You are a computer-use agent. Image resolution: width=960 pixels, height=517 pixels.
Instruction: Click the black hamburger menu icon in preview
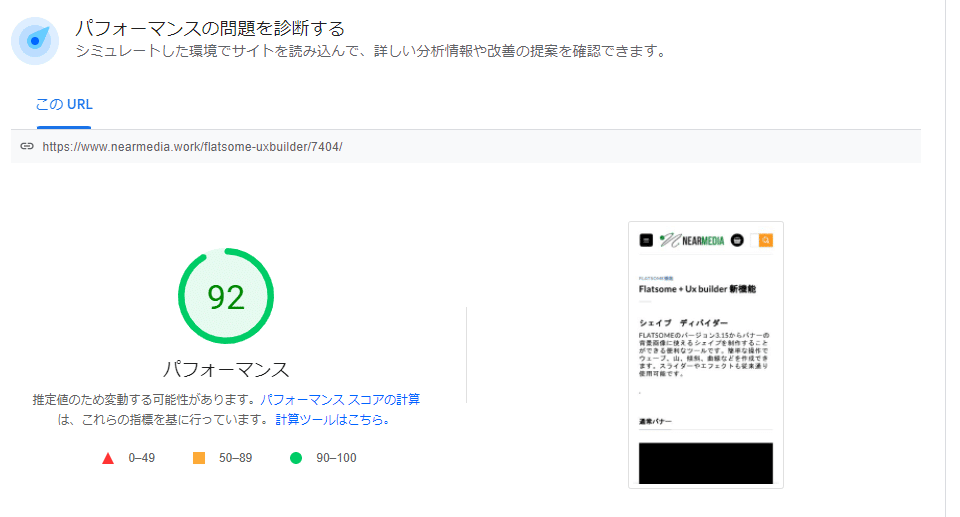point(646,240)
